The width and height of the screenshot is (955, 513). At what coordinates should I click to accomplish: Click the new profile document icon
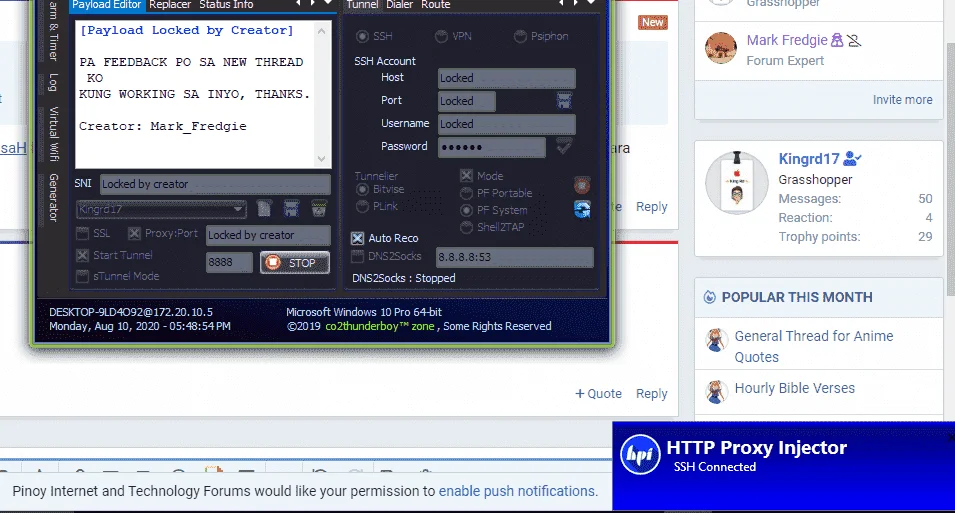click(x=264, y=208)
